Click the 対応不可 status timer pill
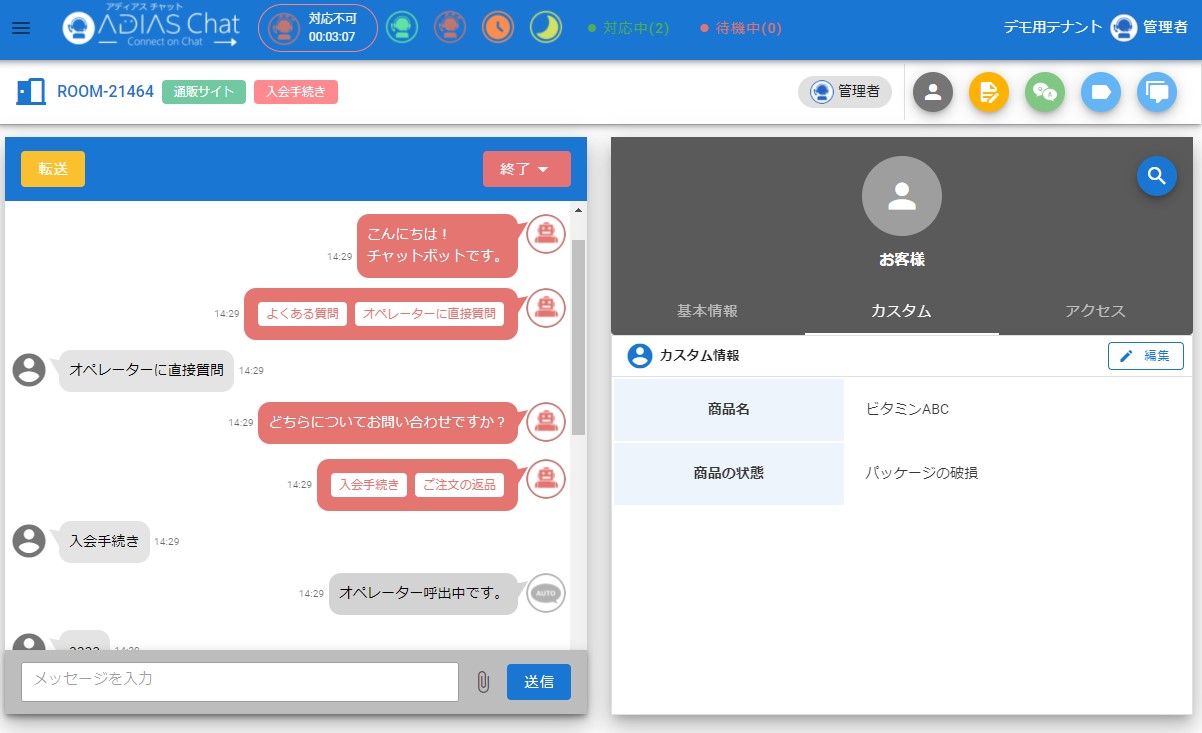The image size is (1202, 733). click(x=317, y=28)
